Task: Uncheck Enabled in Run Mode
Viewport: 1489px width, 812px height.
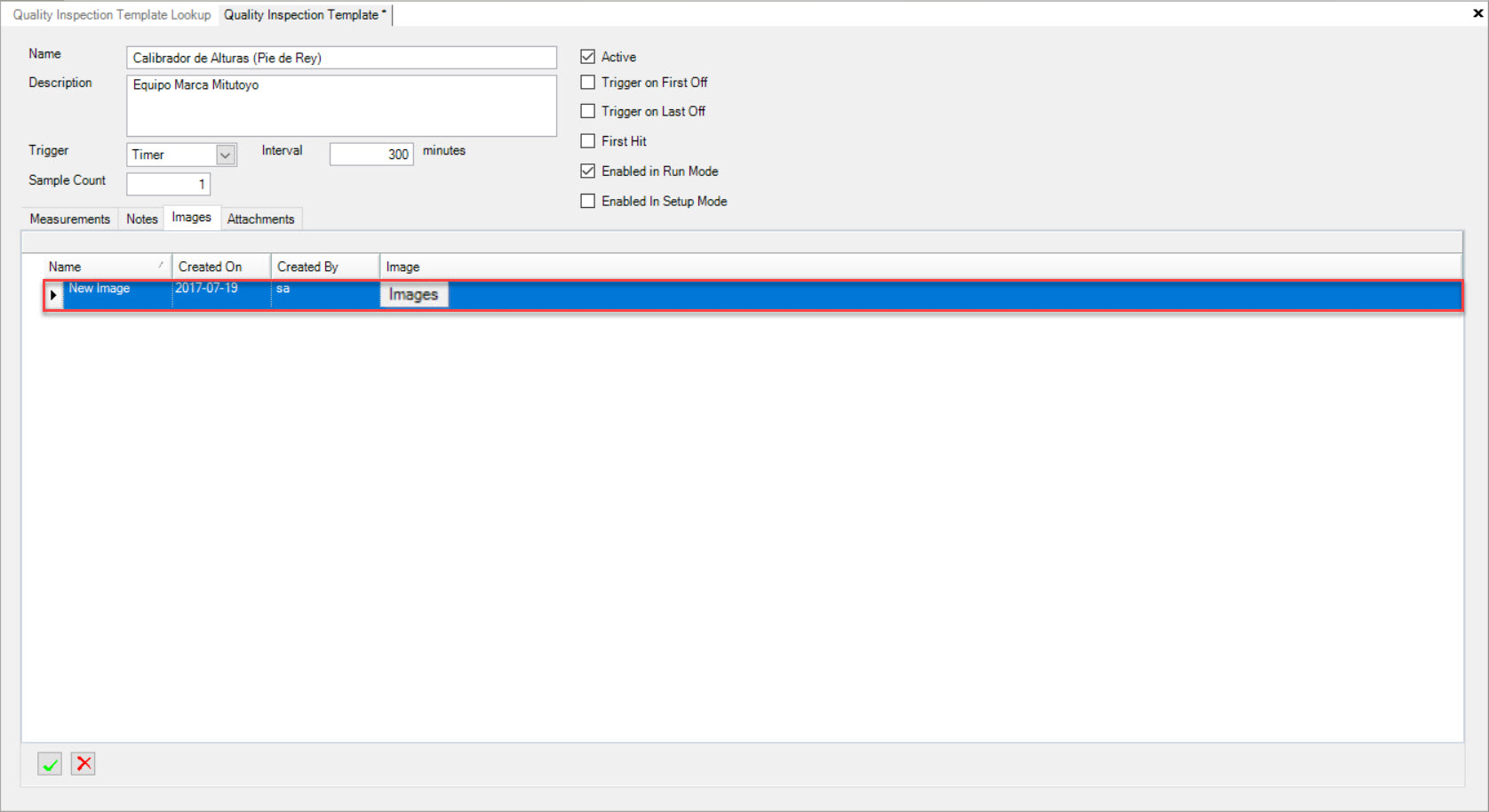Action: 587,171
